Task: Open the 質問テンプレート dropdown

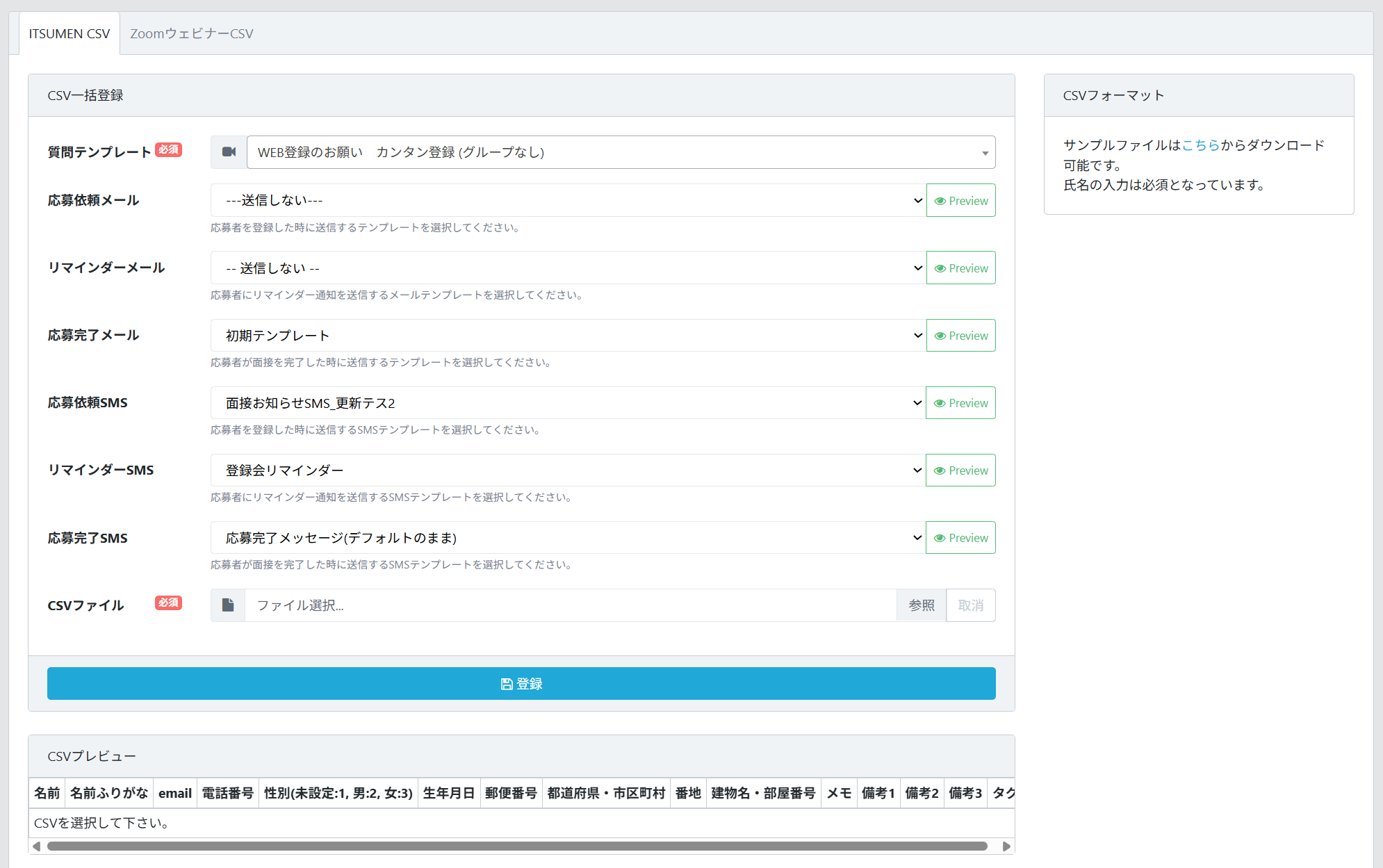Action: click(620, 152)
